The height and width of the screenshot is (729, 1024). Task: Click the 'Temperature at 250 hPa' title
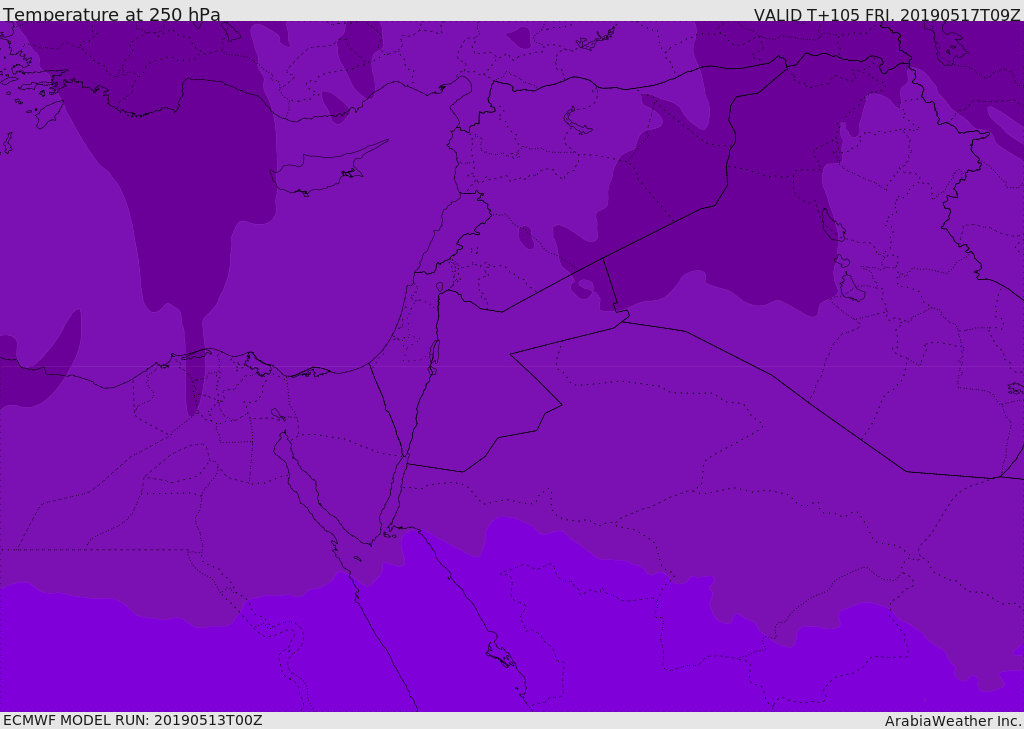[112, 14]
